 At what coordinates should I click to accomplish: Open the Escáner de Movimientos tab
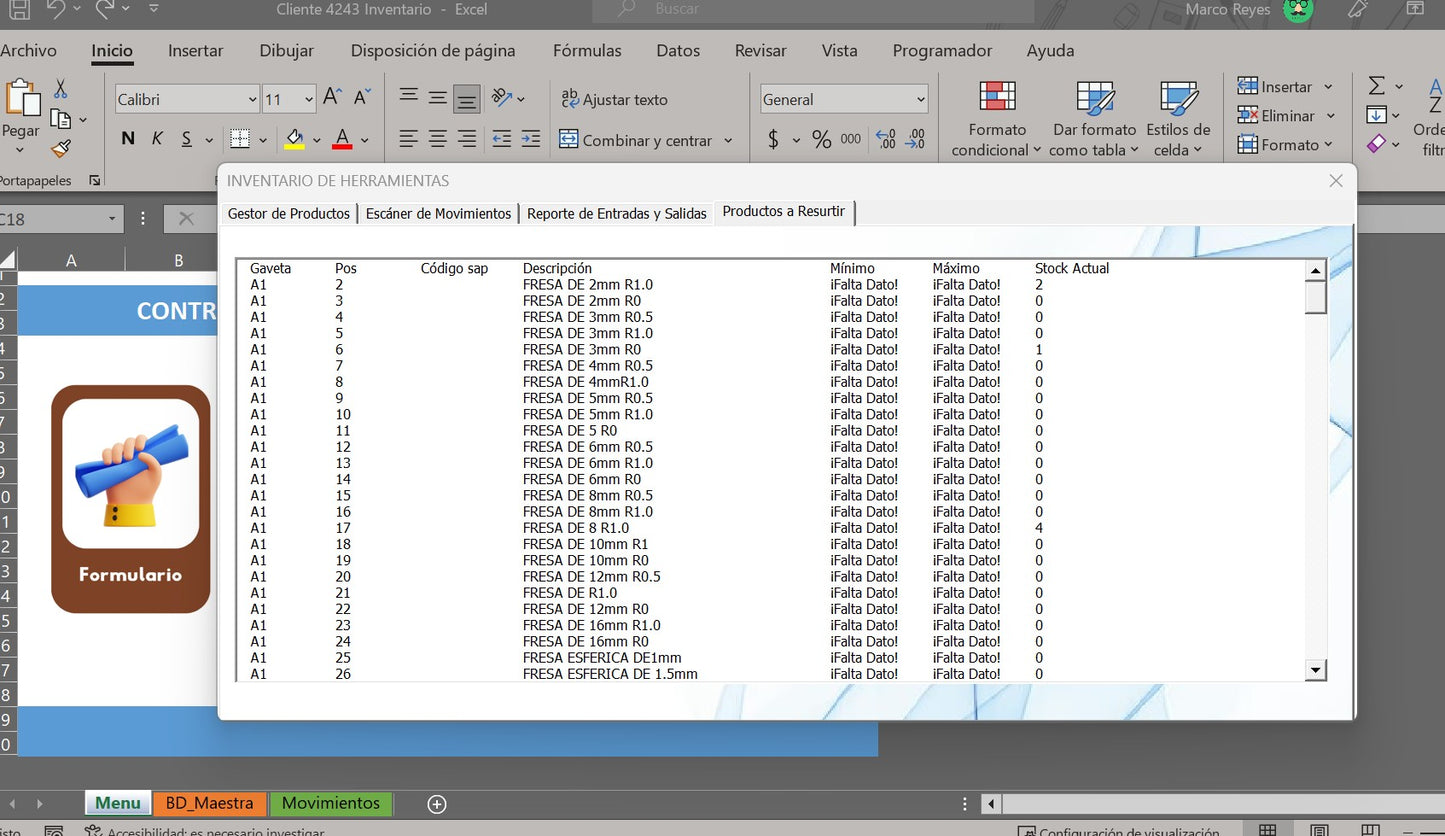pyautogui.click(x=438, y=213)
